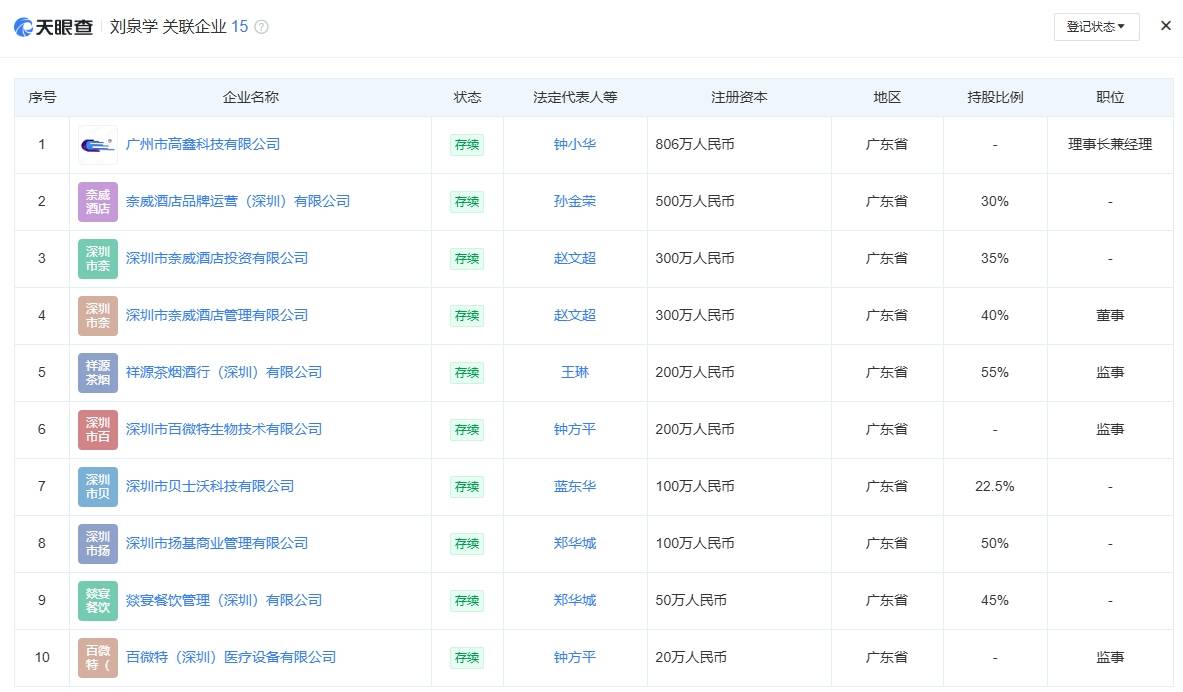View profile of 王琳
This screenshot has height=692, width=1183.
point(575,372)
